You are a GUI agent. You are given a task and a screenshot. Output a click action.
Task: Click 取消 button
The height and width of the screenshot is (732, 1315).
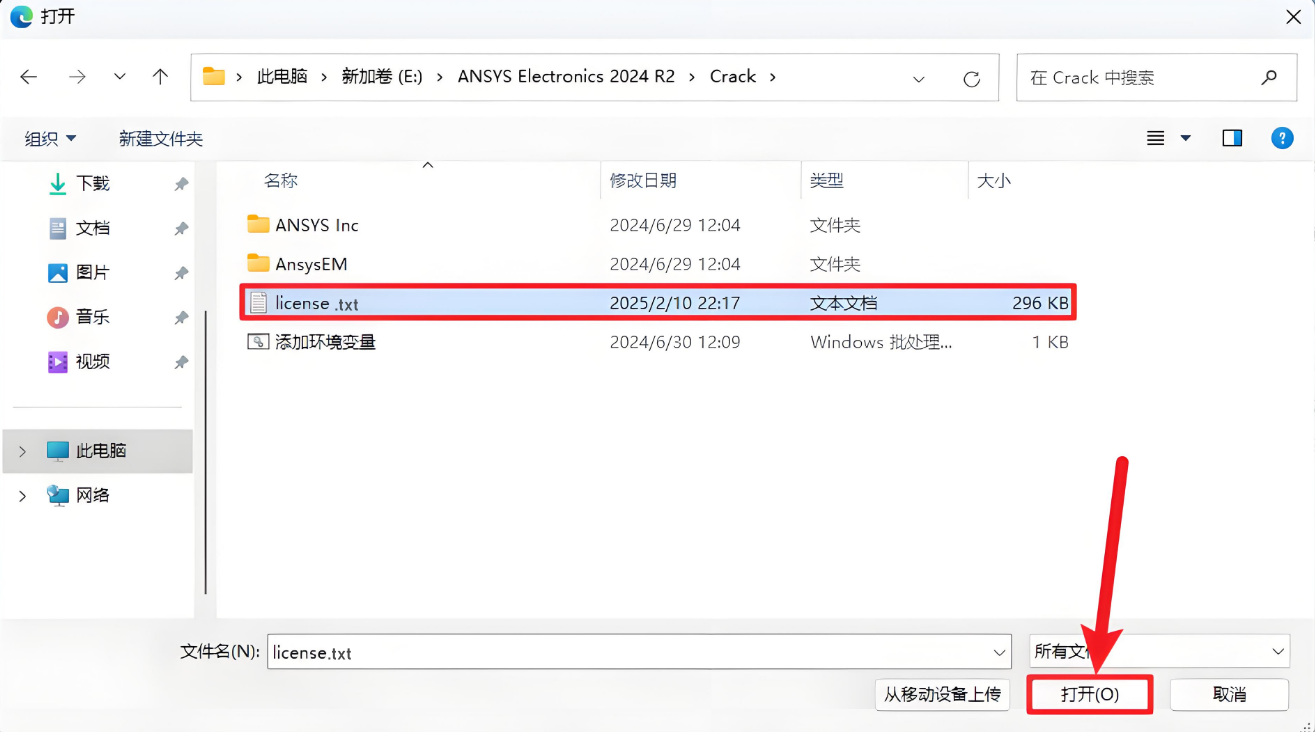1229,694
